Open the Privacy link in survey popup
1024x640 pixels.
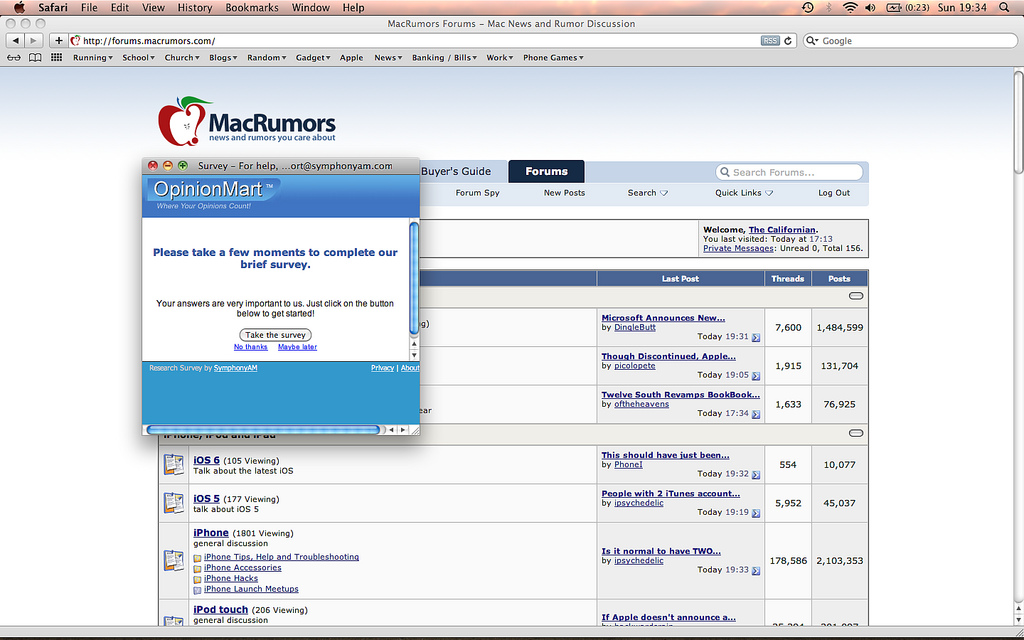coord(382,368)
